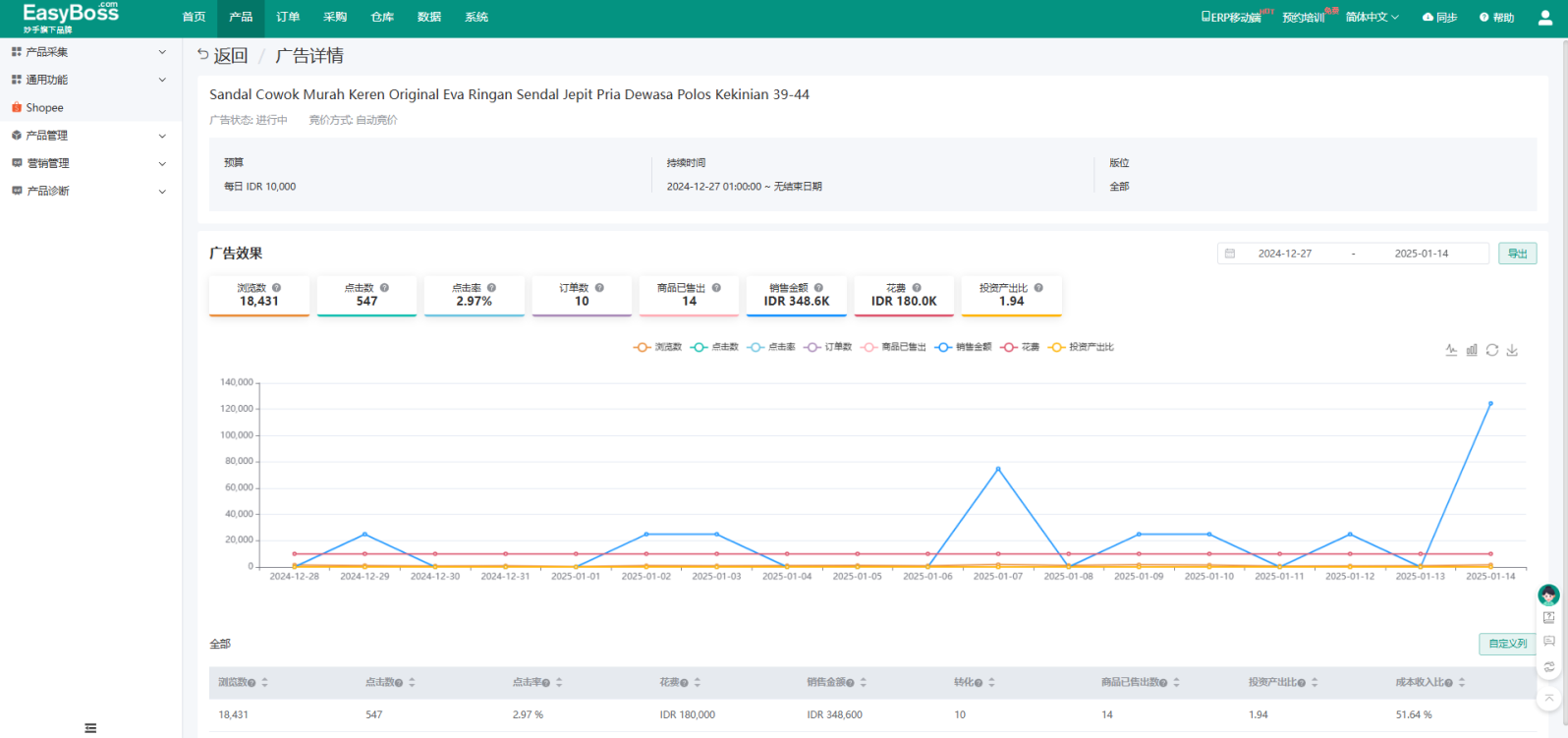Expand 产品采集 sidebar section

[89, 52]
